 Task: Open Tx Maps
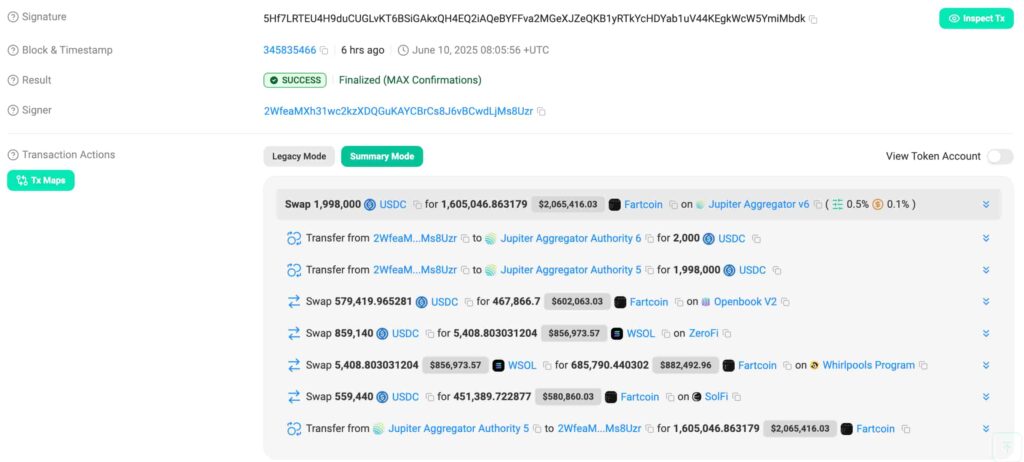click(x=41, y=180)
